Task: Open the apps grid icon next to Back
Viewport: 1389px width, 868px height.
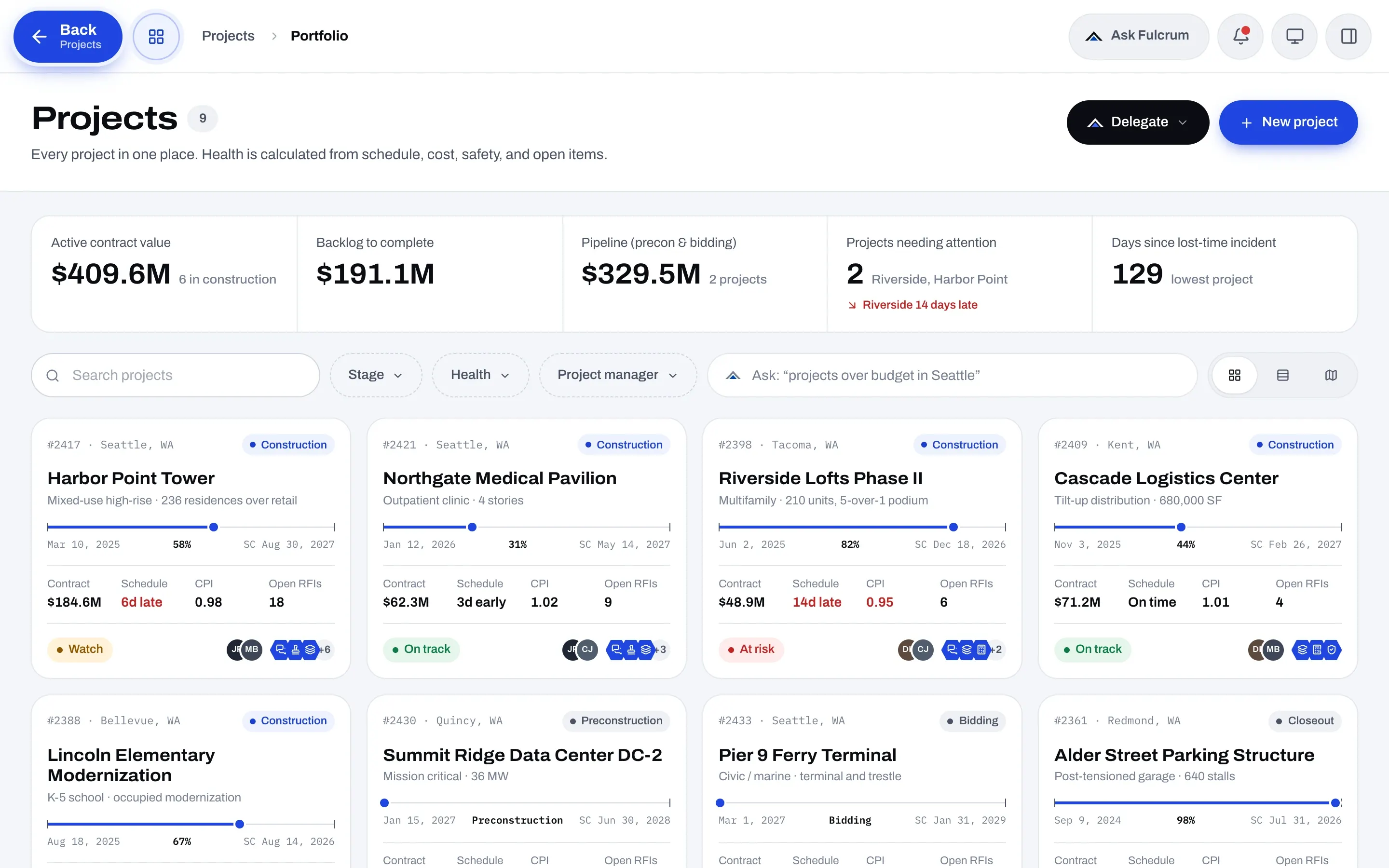Action: pos(156,37)
